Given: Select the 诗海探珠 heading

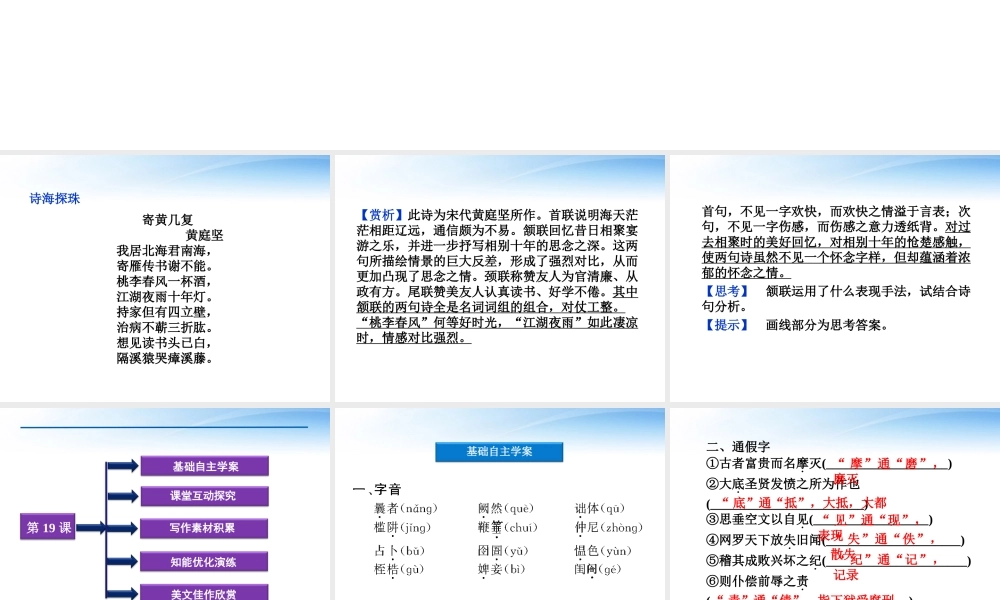Looking at the screenshot, I should click(x=55, y=199).
